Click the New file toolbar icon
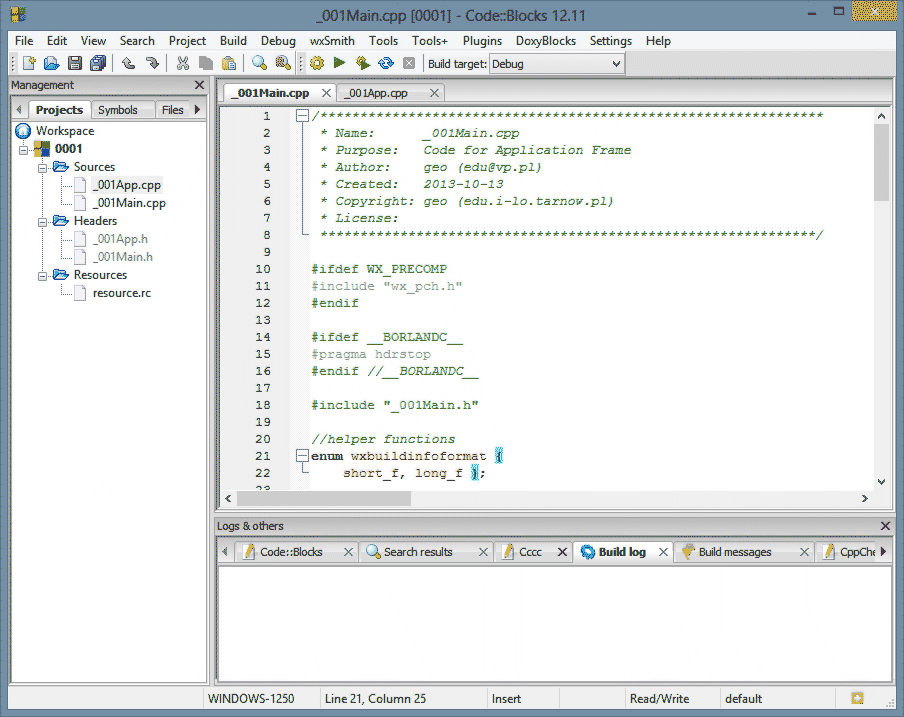Screen dimensions: 904x717 (29, 63)
